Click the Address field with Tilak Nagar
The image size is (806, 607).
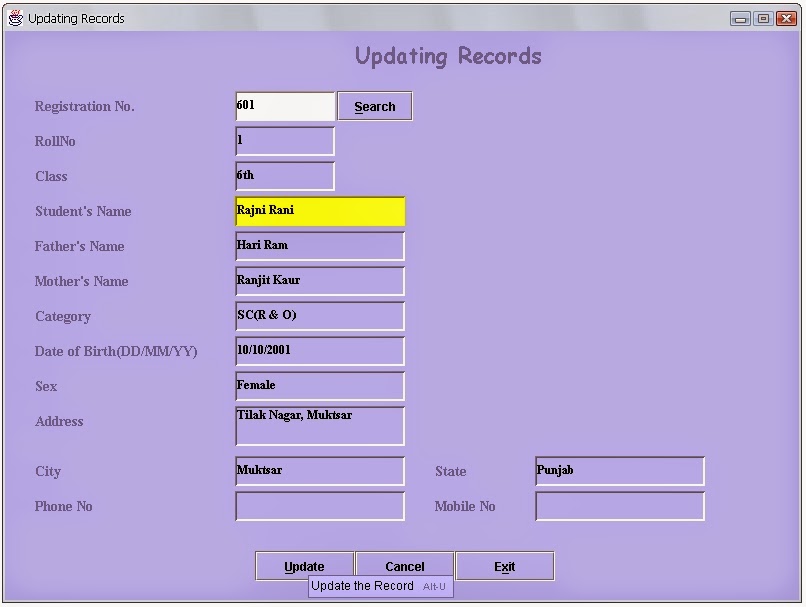click(x=319, y=425)
